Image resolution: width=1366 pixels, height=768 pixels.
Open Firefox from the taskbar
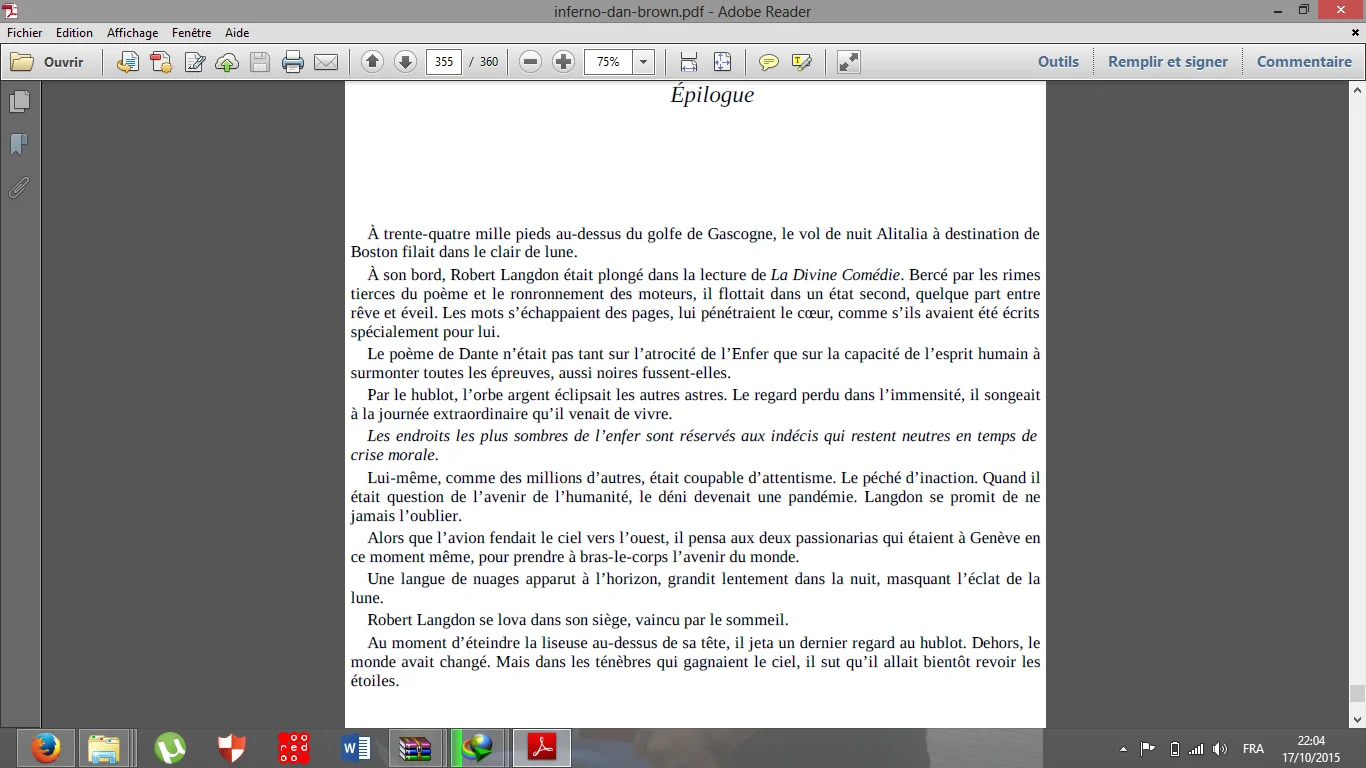(45, 748)
